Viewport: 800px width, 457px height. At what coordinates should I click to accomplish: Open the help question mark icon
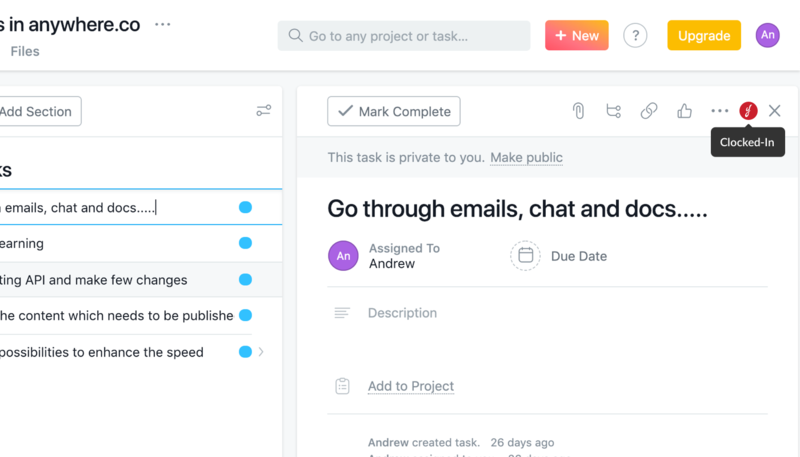(x=635, y=36)
